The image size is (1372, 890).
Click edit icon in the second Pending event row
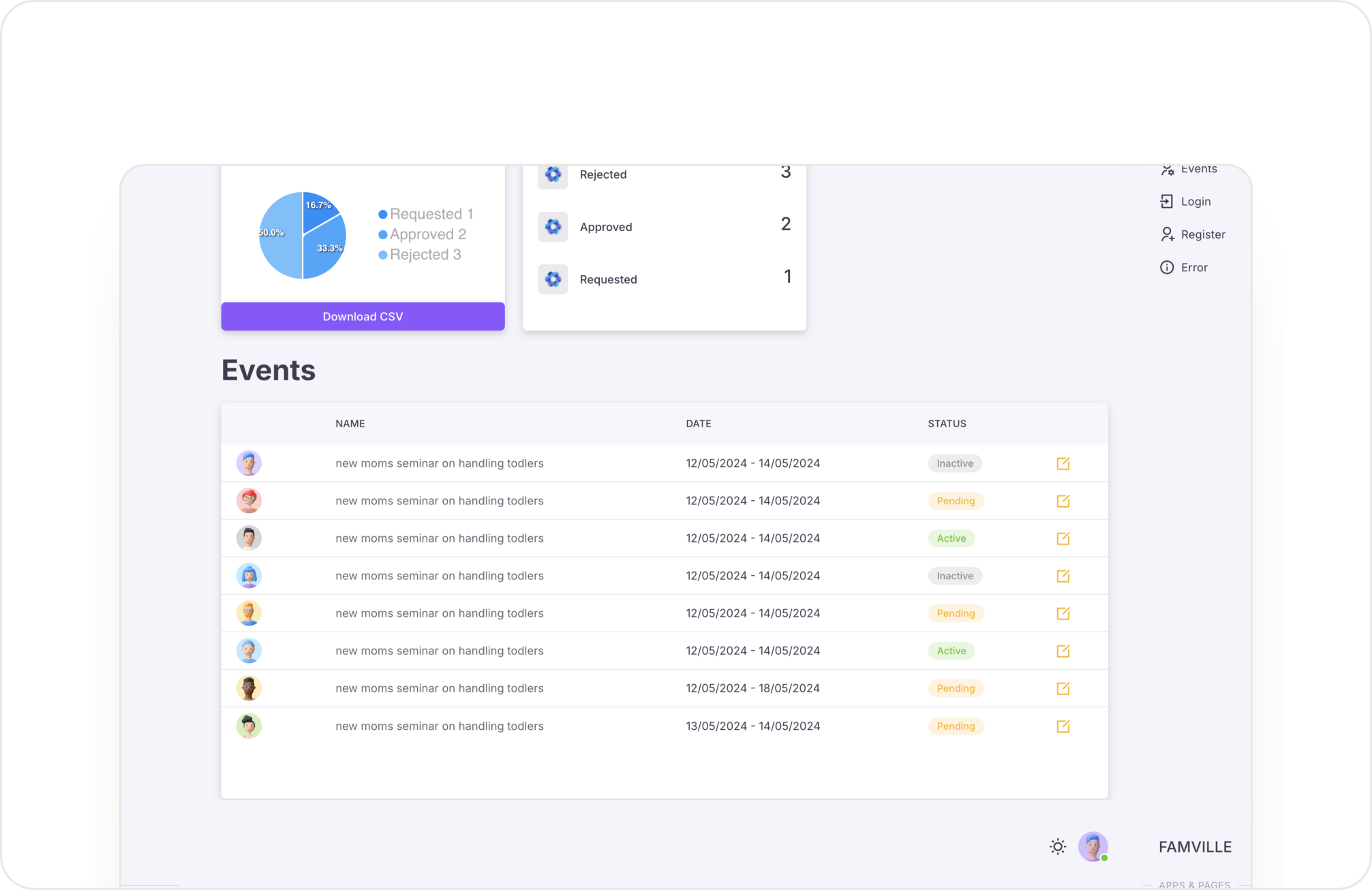pyautogui.click(x=1063, y=613)
